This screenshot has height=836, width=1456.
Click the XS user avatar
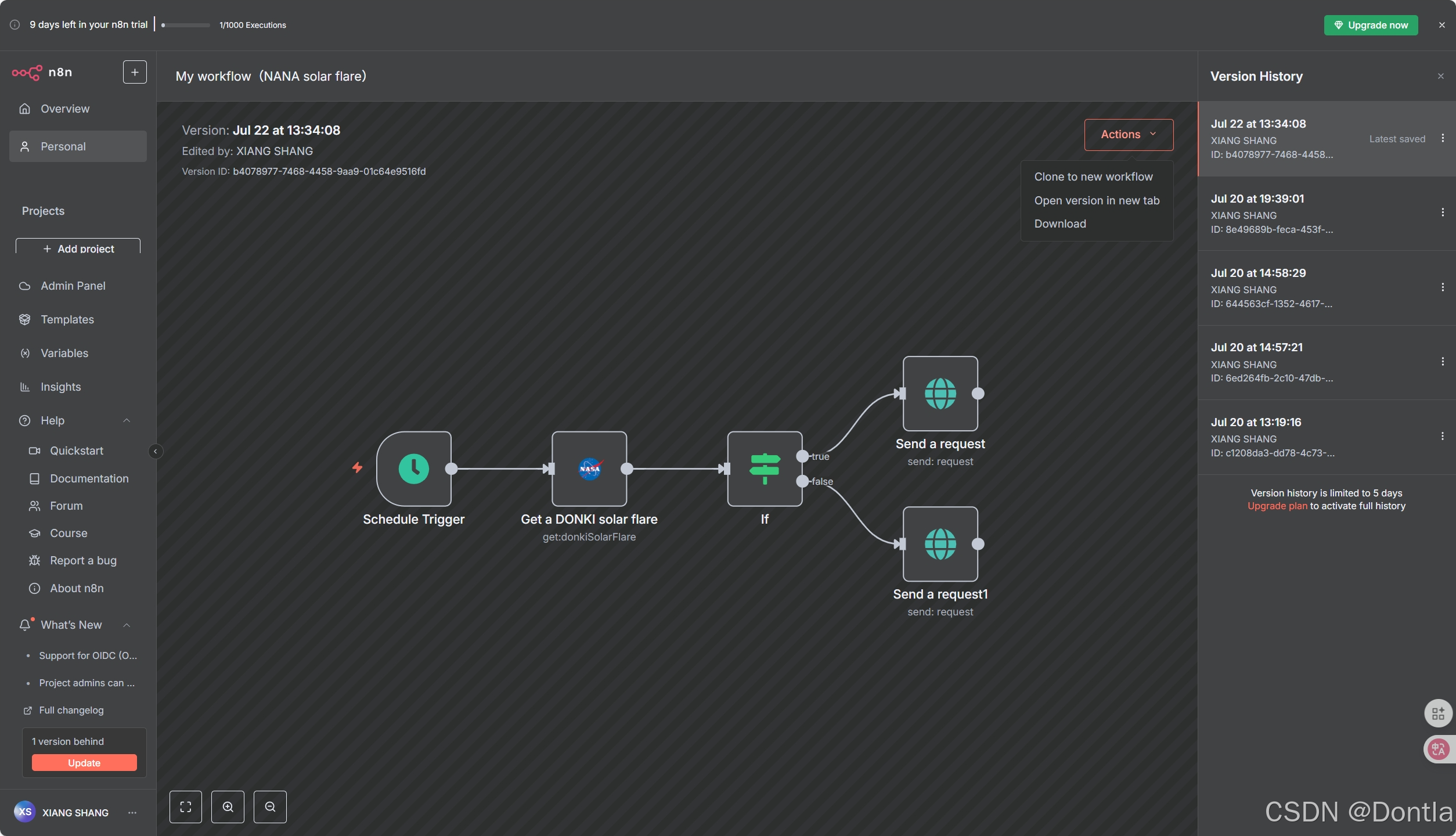[x=24, y=812]
